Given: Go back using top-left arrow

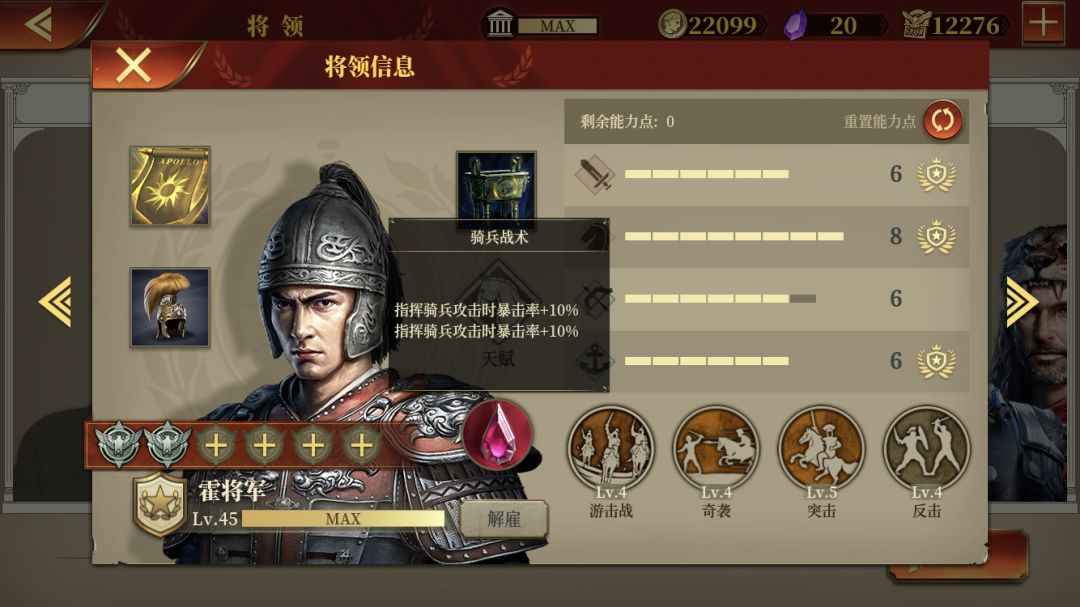Looking at the screenshot, I should coord(39,25).
